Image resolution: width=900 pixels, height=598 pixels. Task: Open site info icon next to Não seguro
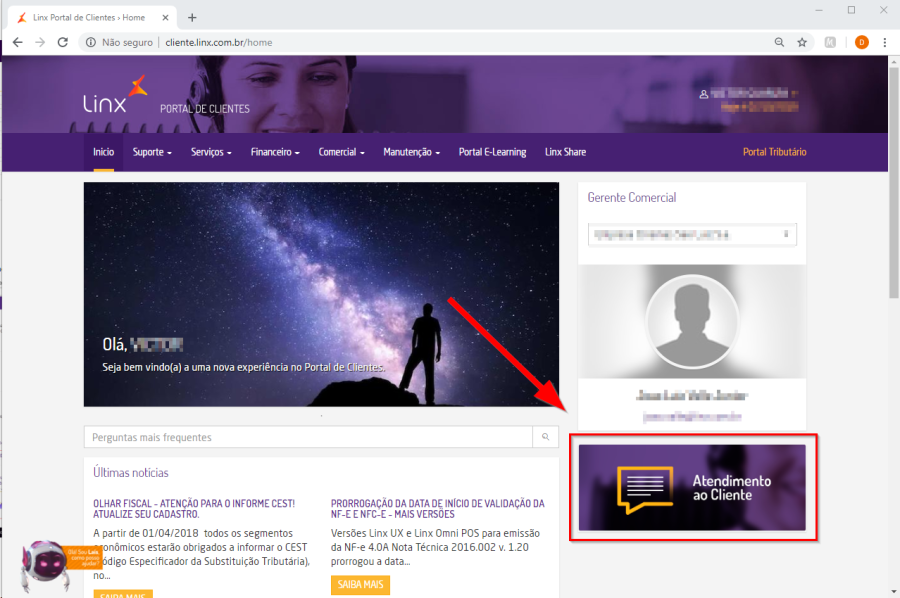coord(91,42)
